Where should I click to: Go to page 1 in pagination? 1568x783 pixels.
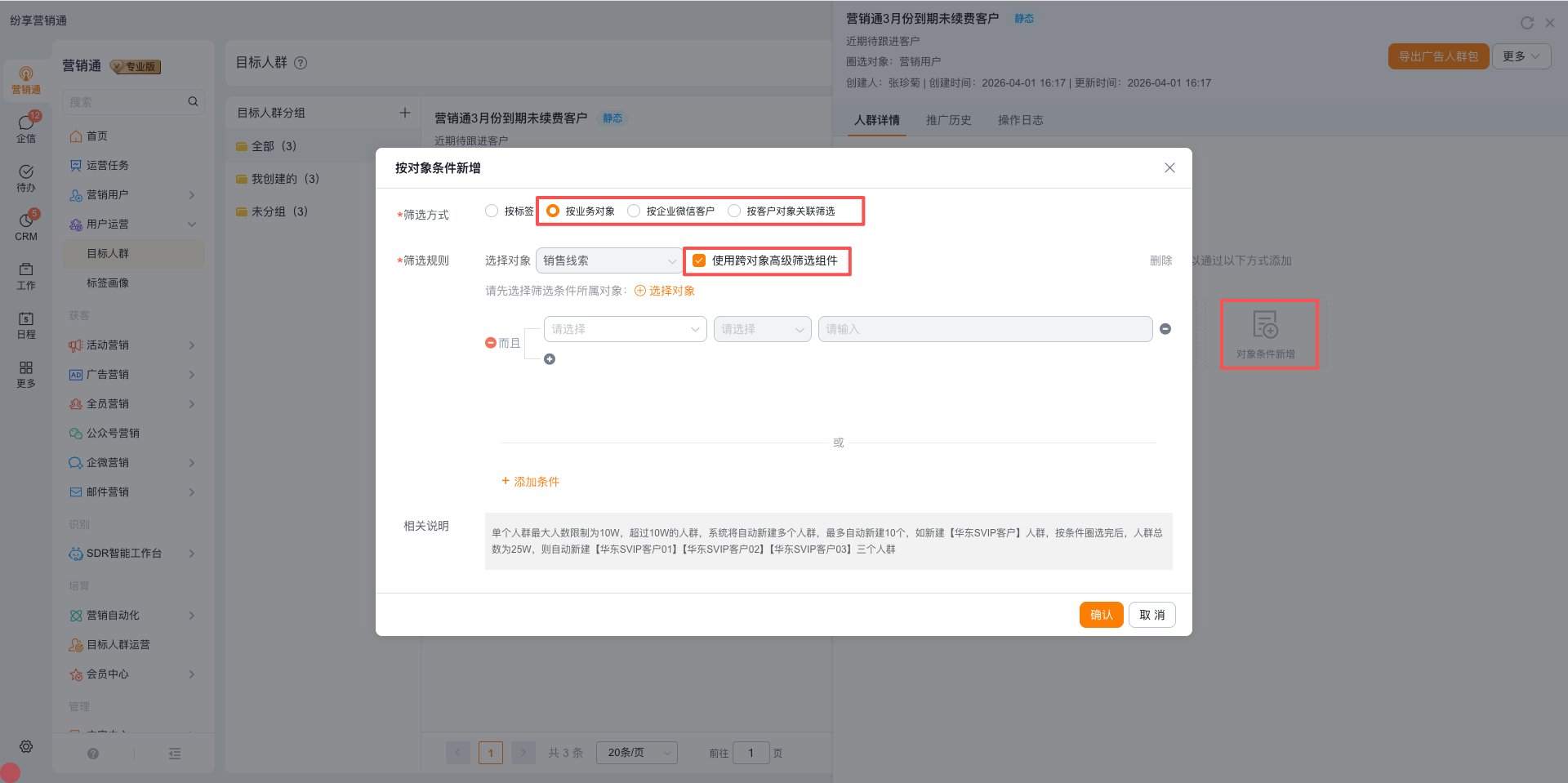pyautogui.click(x=491, y=753)
